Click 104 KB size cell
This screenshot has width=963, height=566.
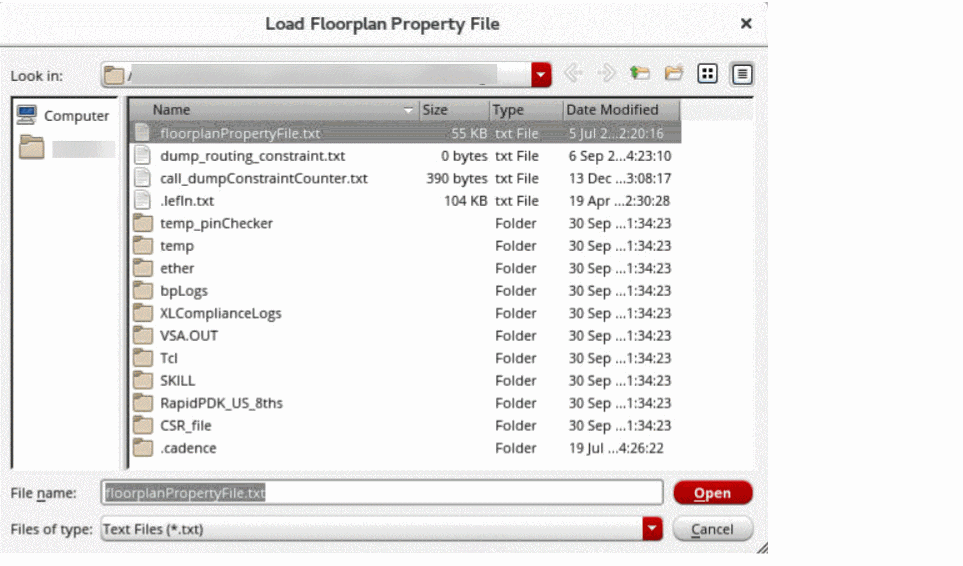[465, 201]
